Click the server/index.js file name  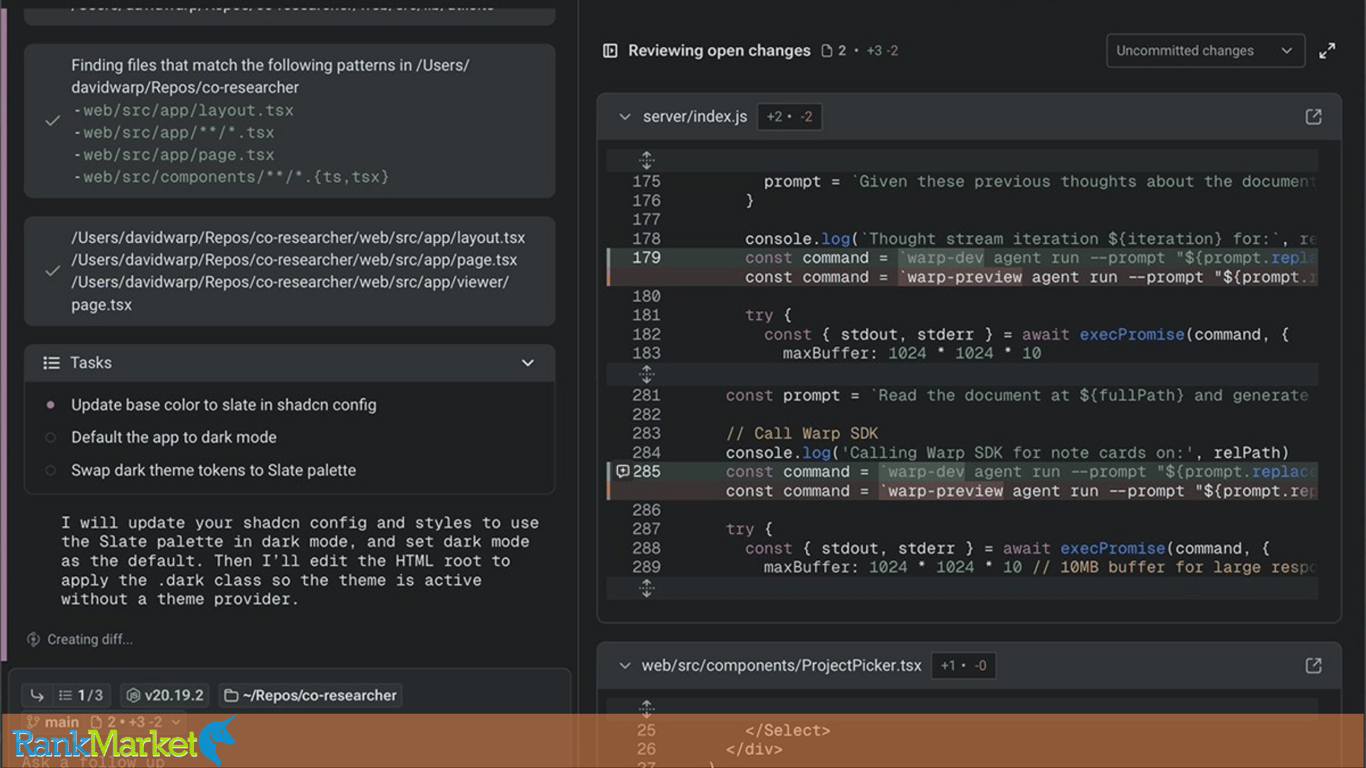695,117
